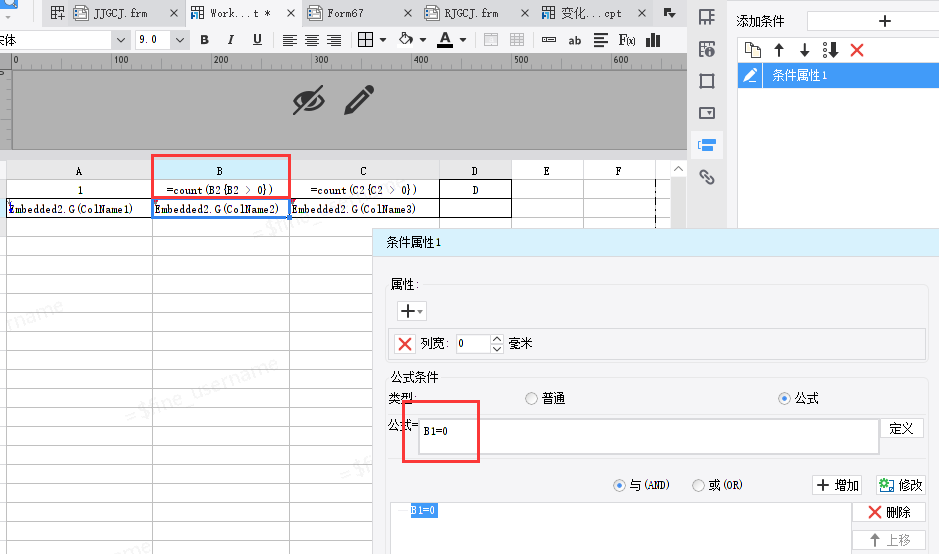Select cell Embedded2.G(ColName1)
The width and height of the screenshot is (939, 554).
[79, 208]
